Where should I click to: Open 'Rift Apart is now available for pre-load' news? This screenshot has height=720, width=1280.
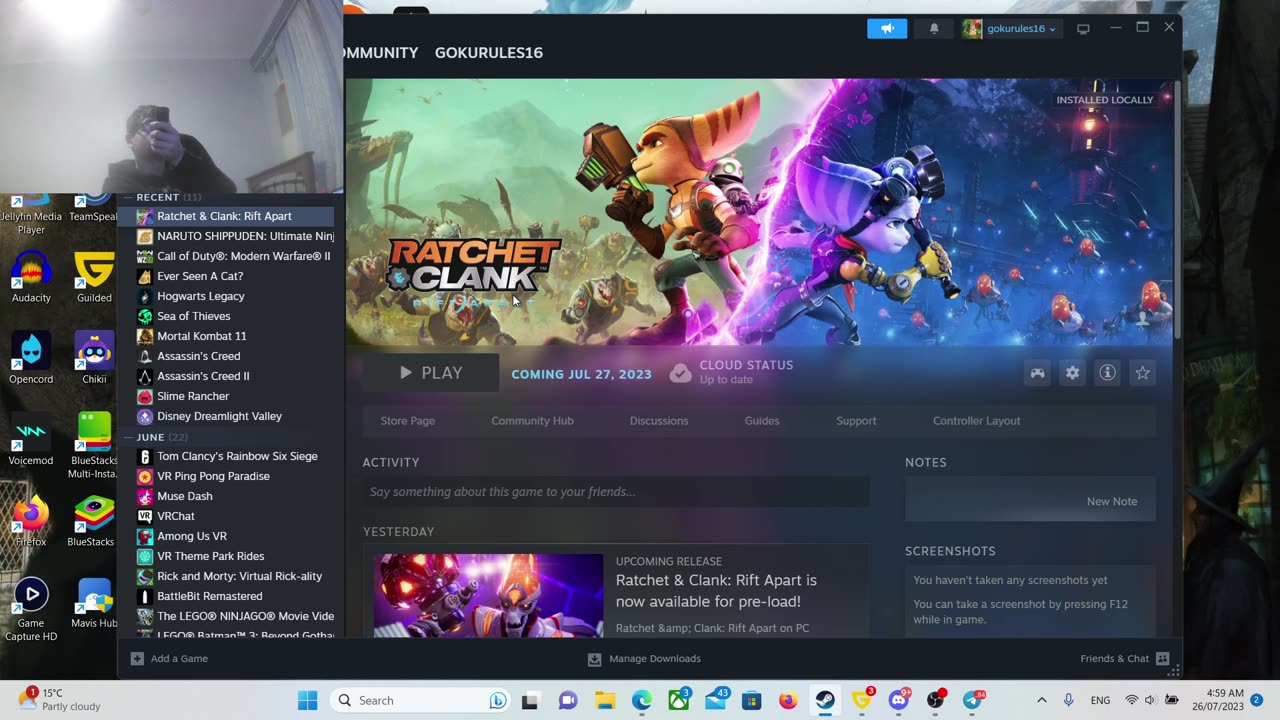click(716, 591)
